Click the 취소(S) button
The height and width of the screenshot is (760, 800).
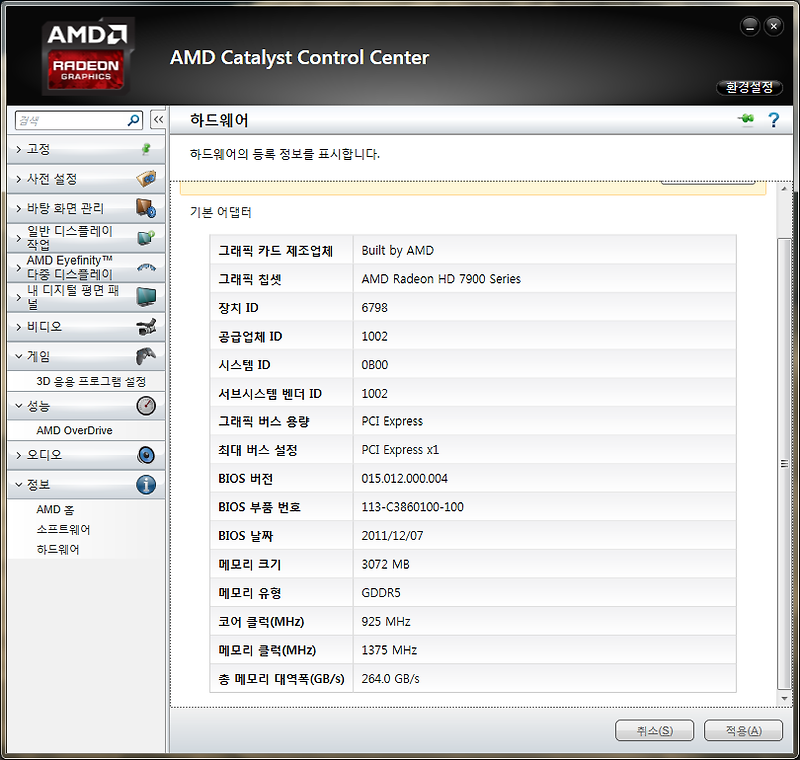655,730
